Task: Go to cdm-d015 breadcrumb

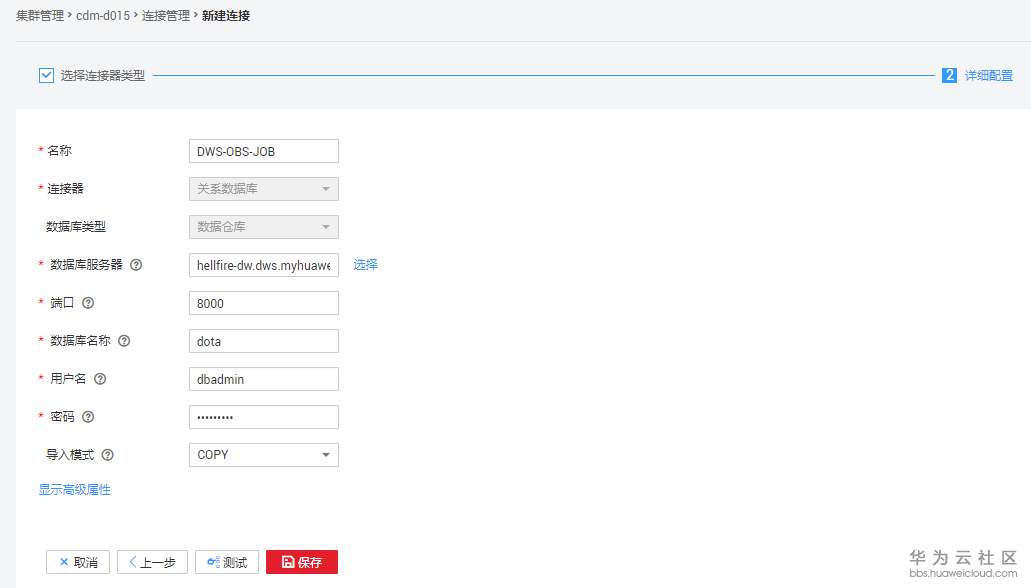Action: [103, 15]
